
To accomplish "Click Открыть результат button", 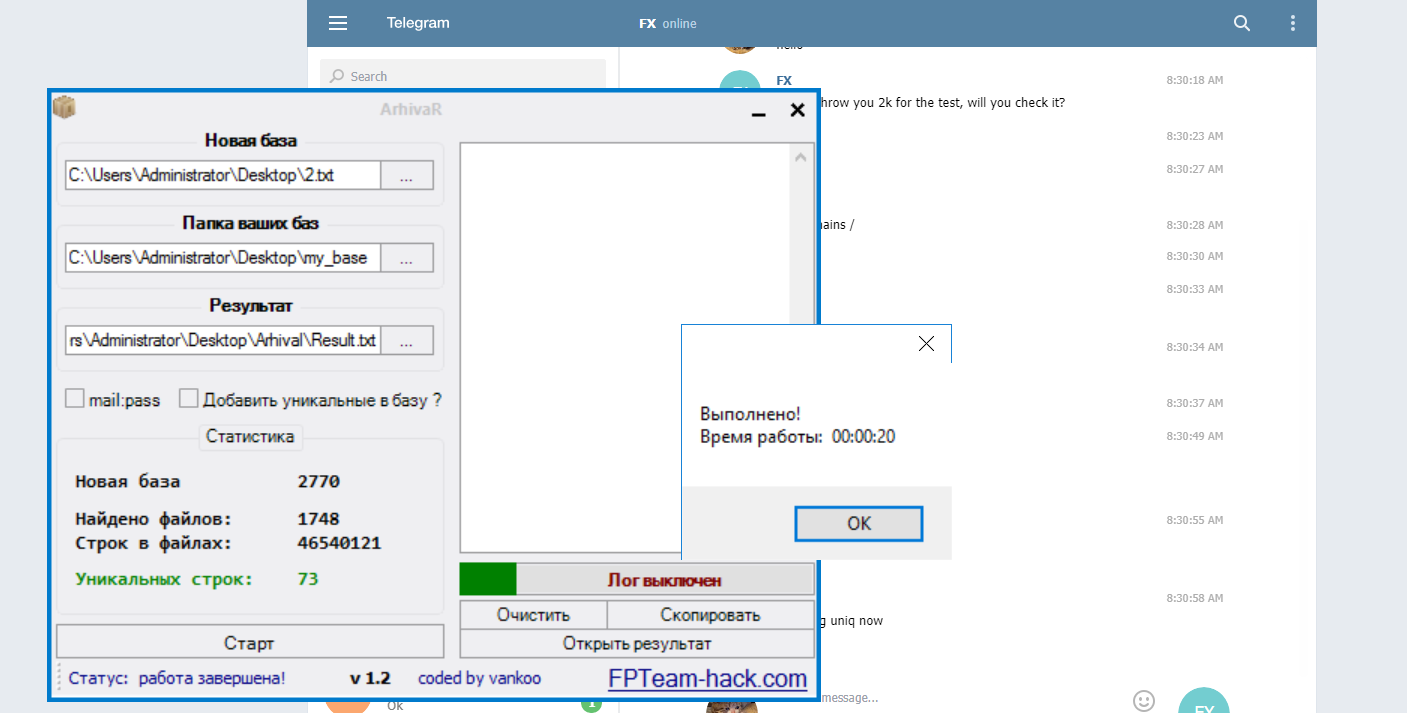I will [x=637, y=643].
